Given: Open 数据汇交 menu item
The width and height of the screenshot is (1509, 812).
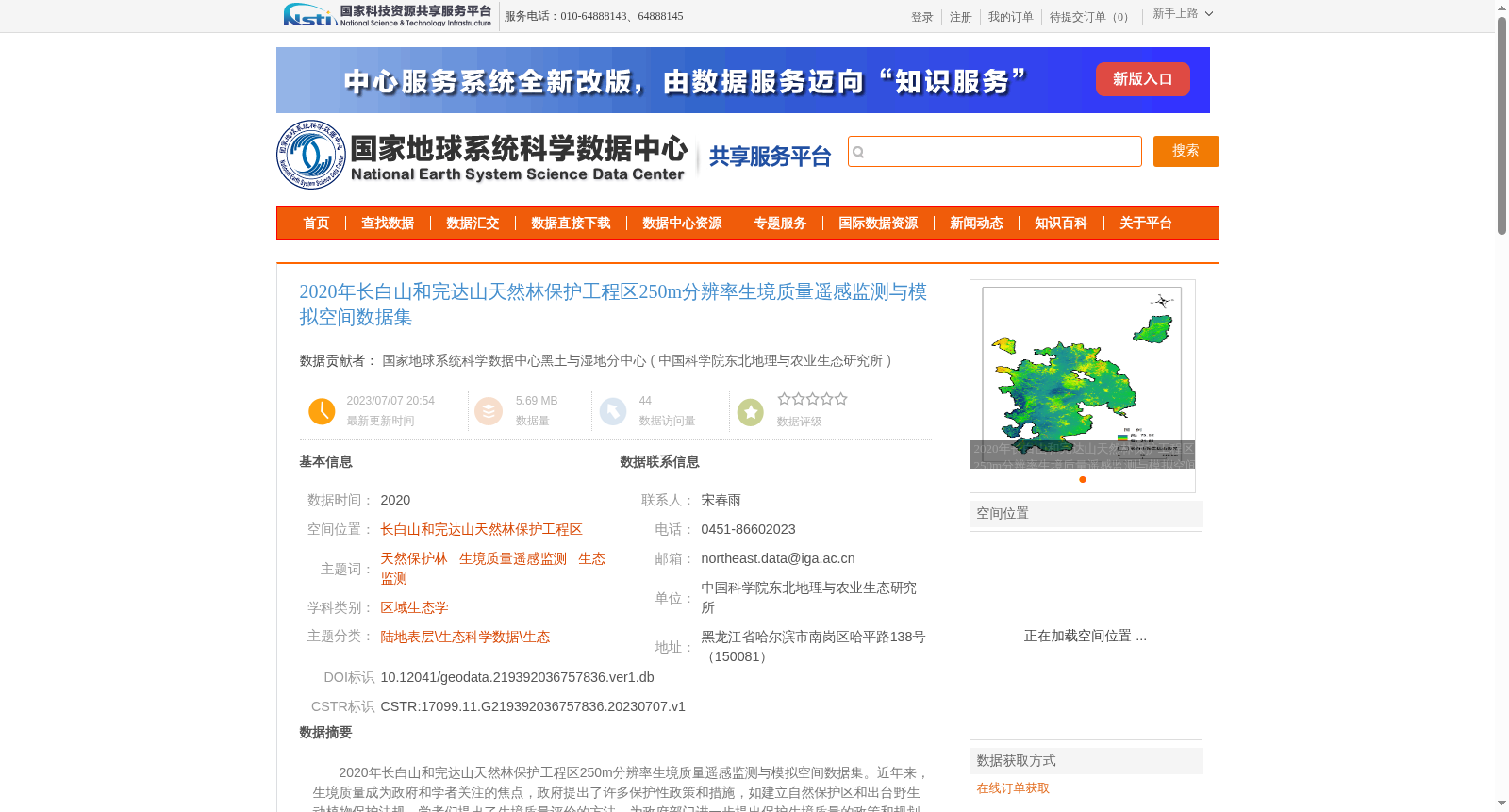Looking at the screenshot, I should (473, 224).
